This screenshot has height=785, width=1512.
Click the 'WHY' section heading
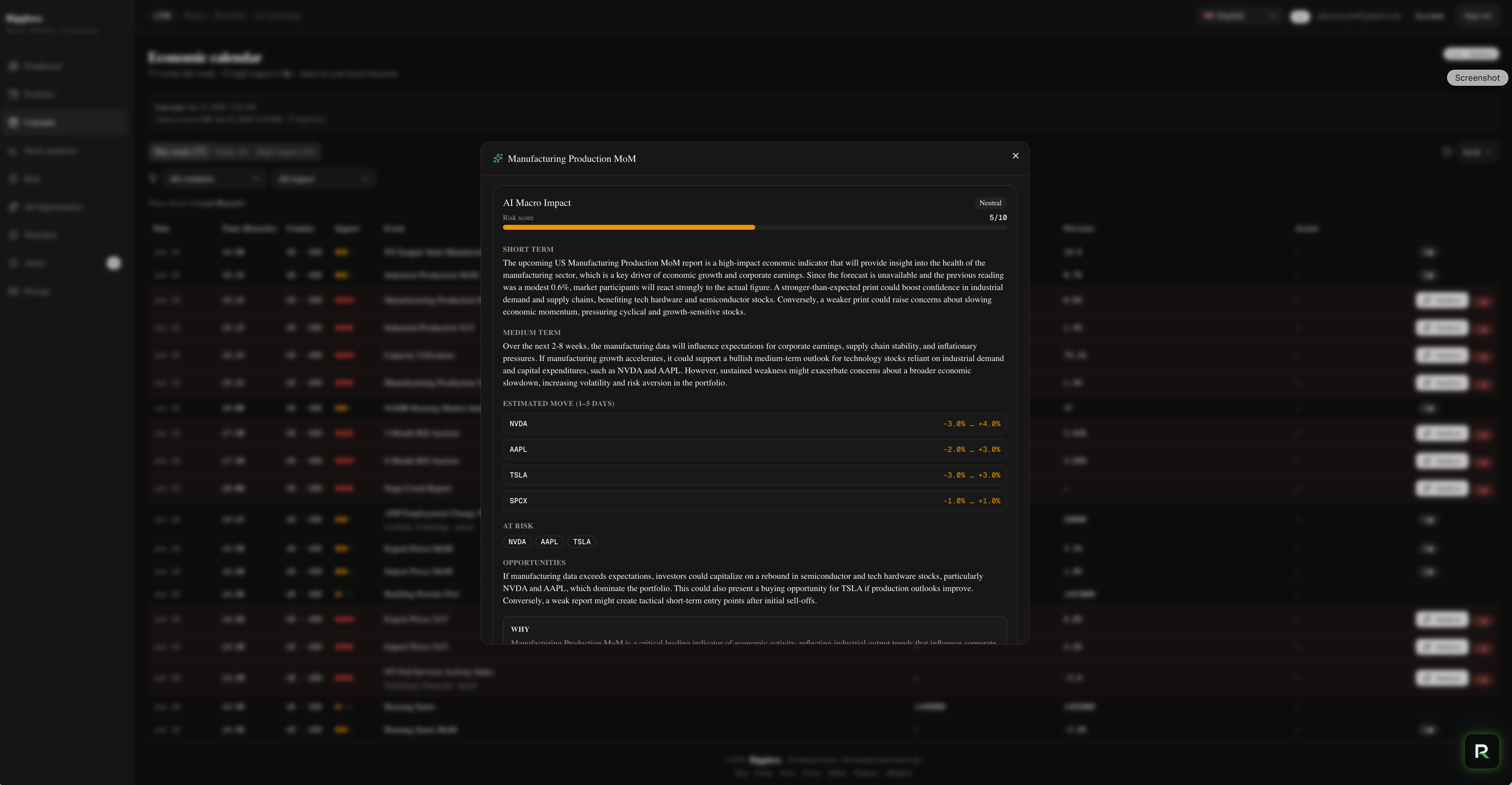pyautogui.click(x=520, y=629)
